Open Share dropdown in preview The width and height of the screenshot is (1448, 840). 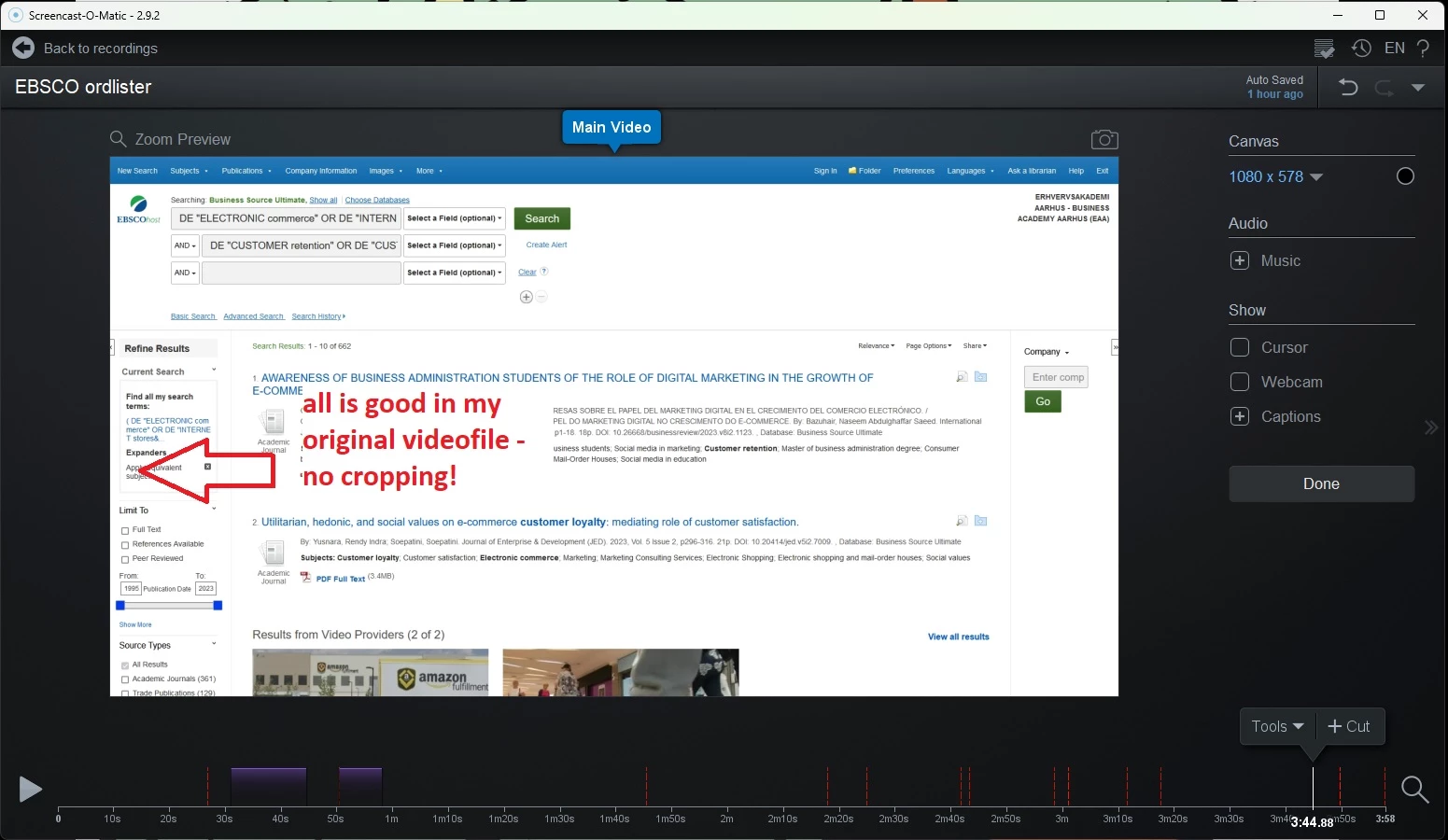[x=975, y=345]
